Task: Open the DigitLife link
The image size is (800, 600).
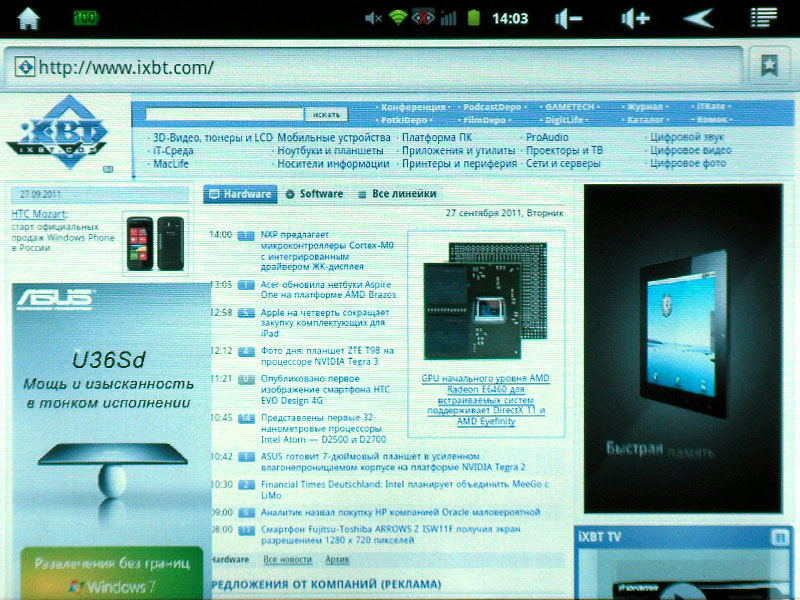Action: (564, 120)
